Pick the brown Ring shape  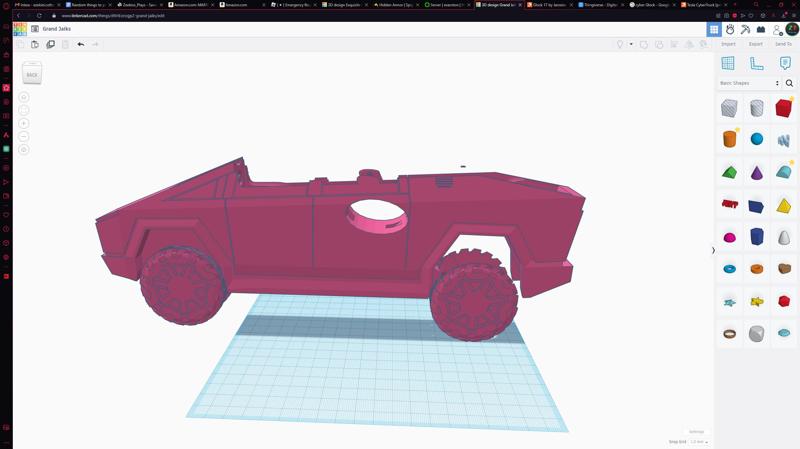pos(730,334)
